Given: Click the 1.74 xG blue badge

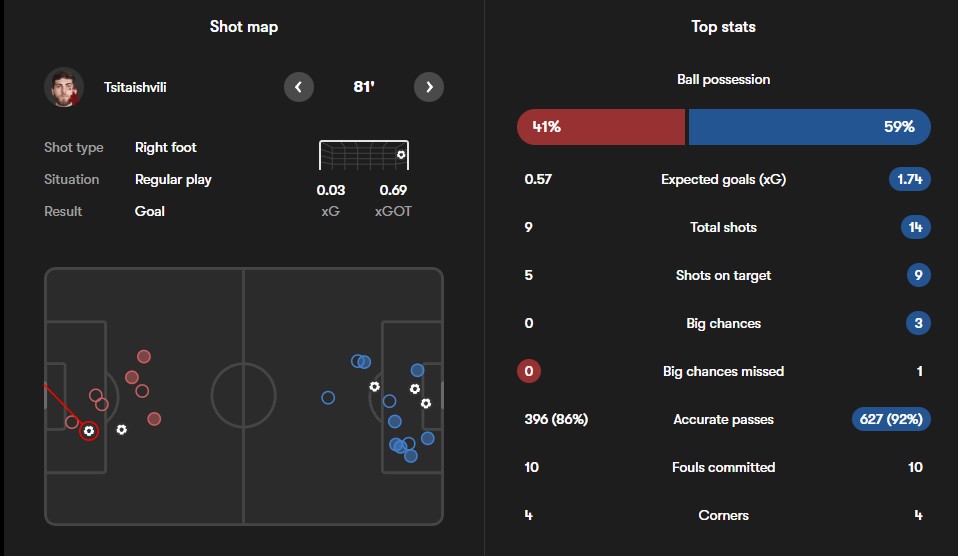Looking at the screenshot, I should pos(909,180).
